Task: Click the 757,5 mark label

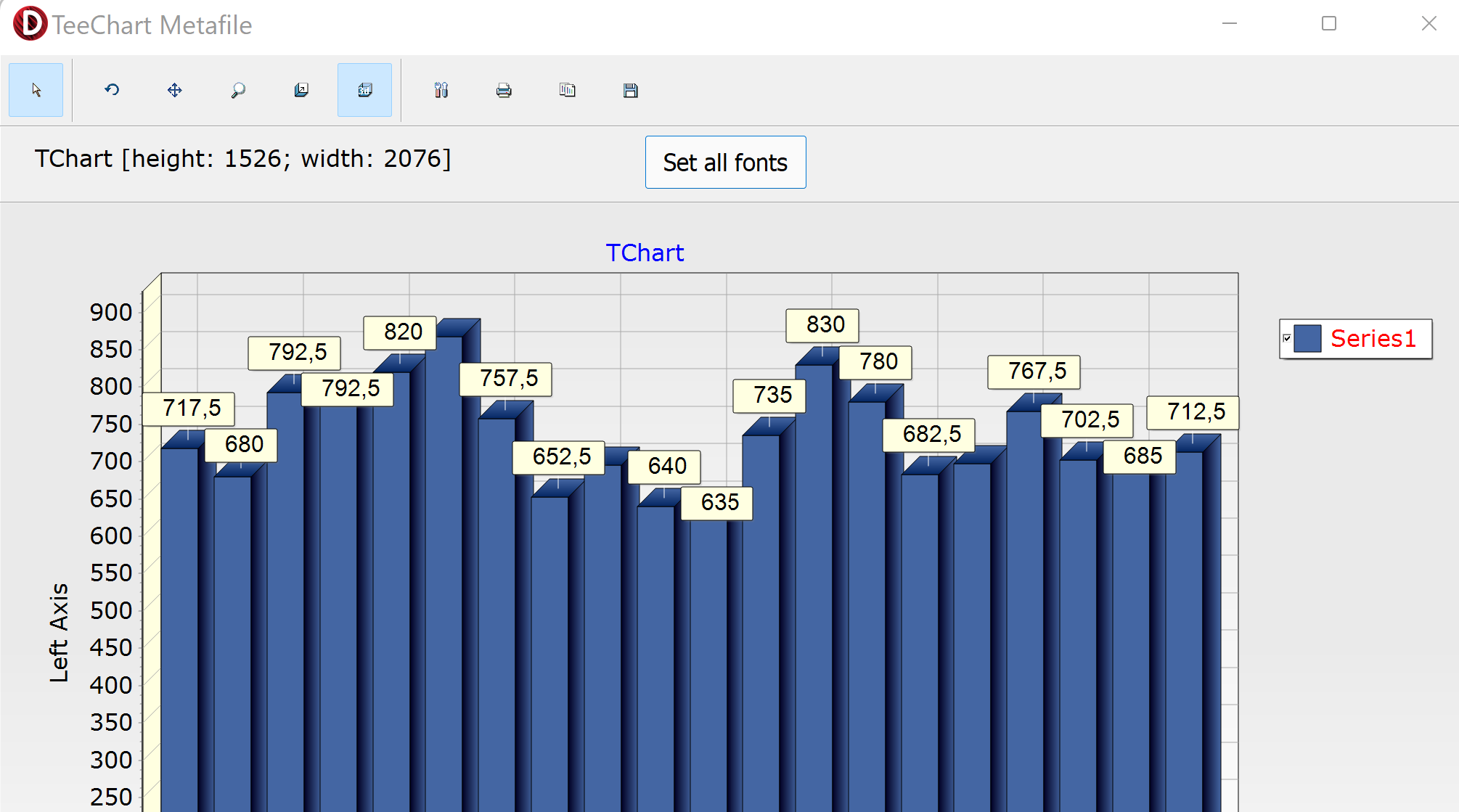Action: click(506, 379)
